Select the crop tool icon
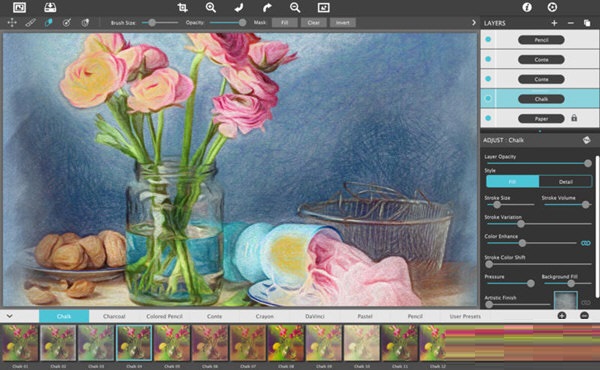Image resolution: width=600 pixels, height=370 pixels. 183,8
